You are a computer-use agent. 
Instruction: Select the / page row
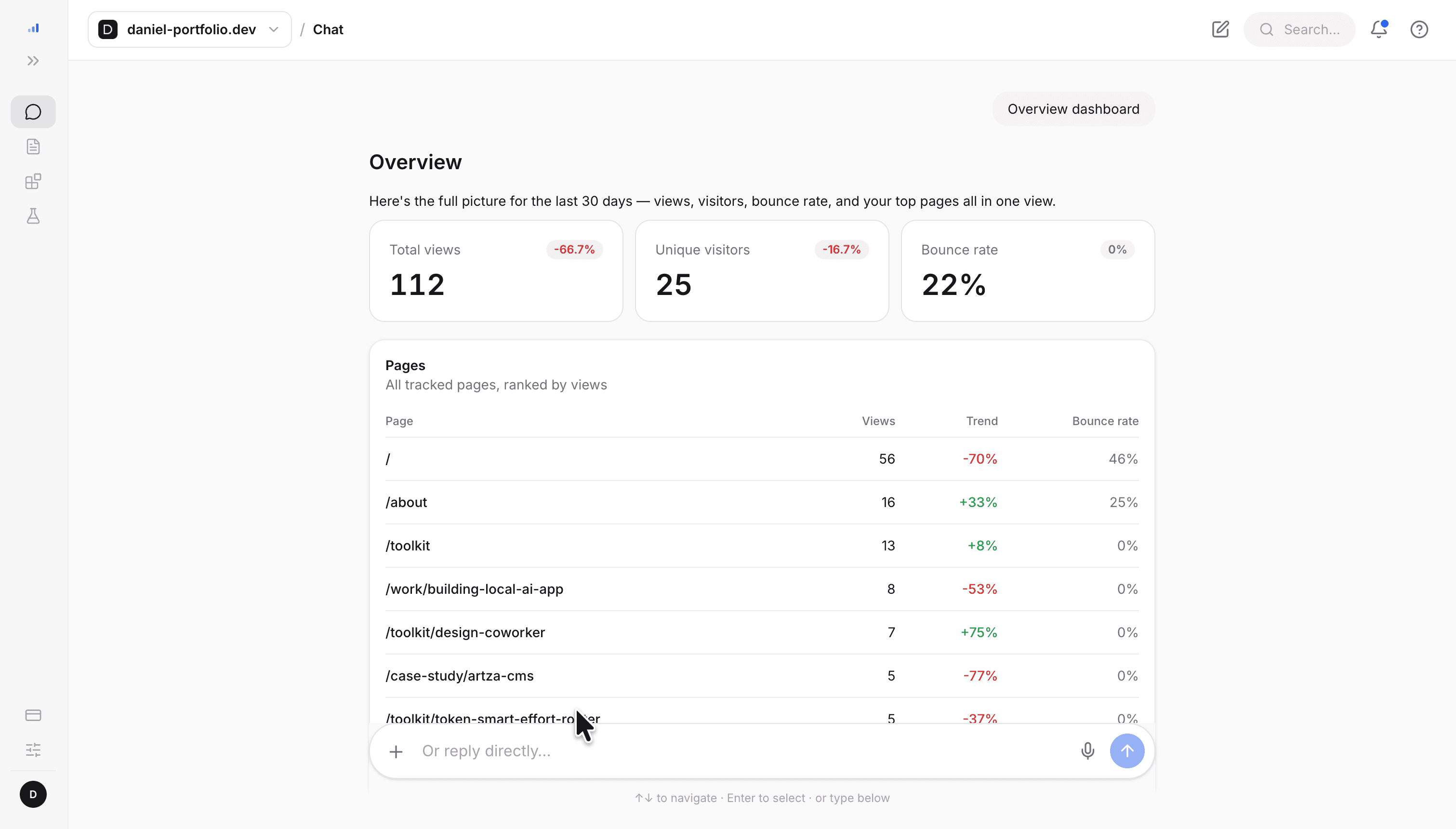click(761, 459)
